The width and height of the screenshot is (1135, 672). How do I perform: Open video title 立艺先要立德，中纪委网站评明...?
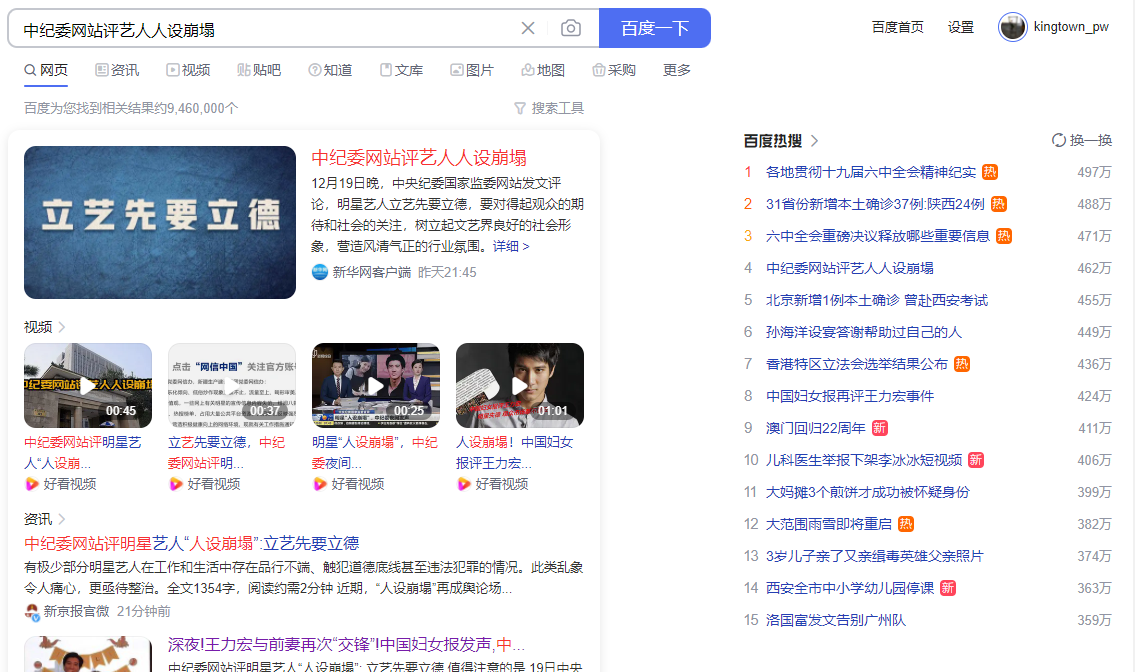227,453
